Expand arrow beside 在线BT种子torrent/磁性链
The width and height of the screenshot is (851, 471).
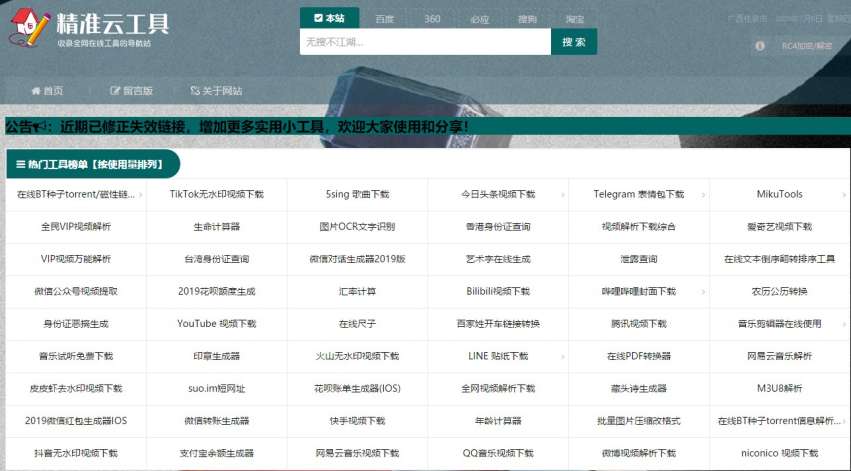[x=141, y=194]
